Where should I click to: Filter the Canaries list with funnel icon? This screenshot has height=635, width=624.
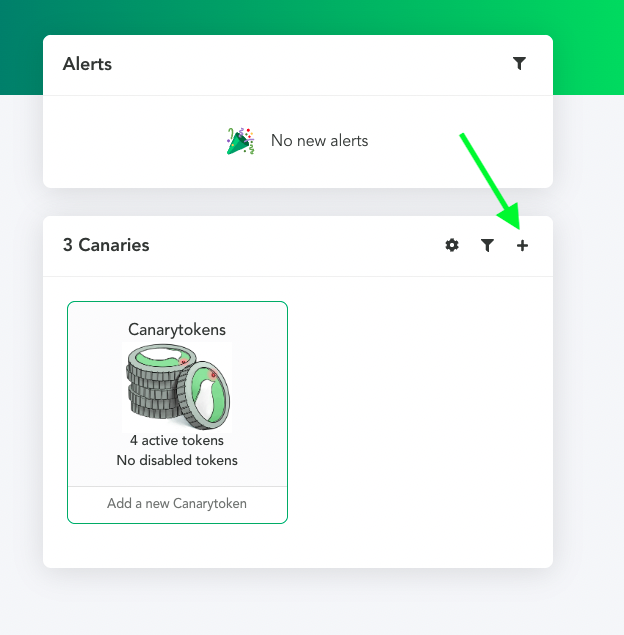[487, 245]
